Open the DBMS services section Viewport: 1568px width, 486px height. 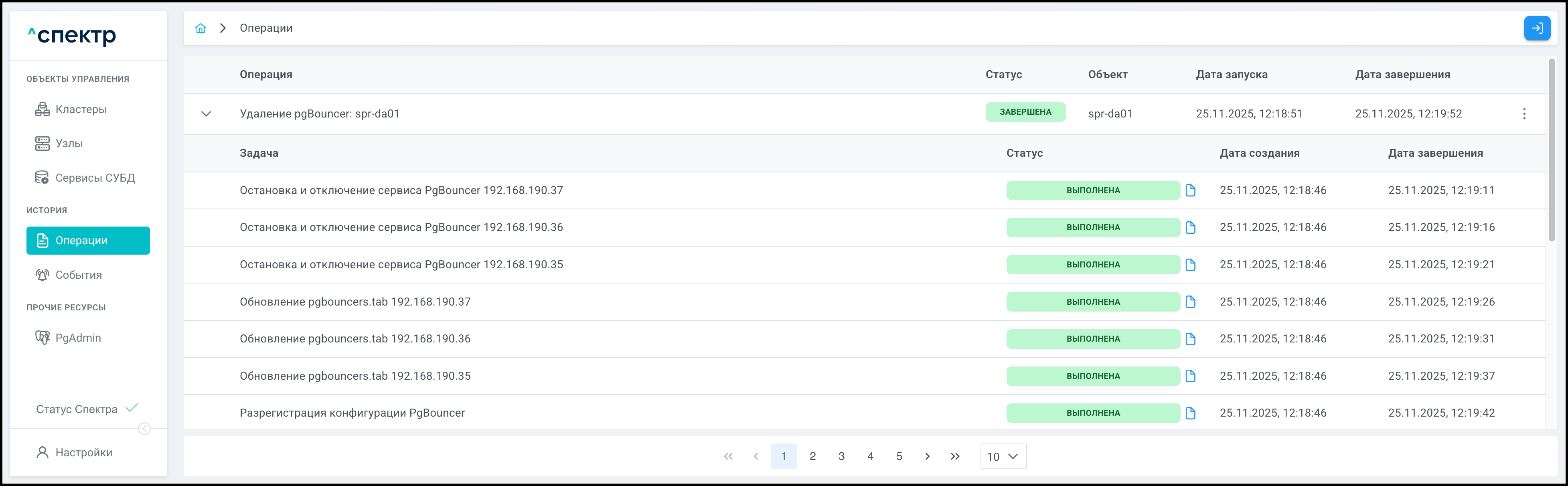tap(94, 178)
